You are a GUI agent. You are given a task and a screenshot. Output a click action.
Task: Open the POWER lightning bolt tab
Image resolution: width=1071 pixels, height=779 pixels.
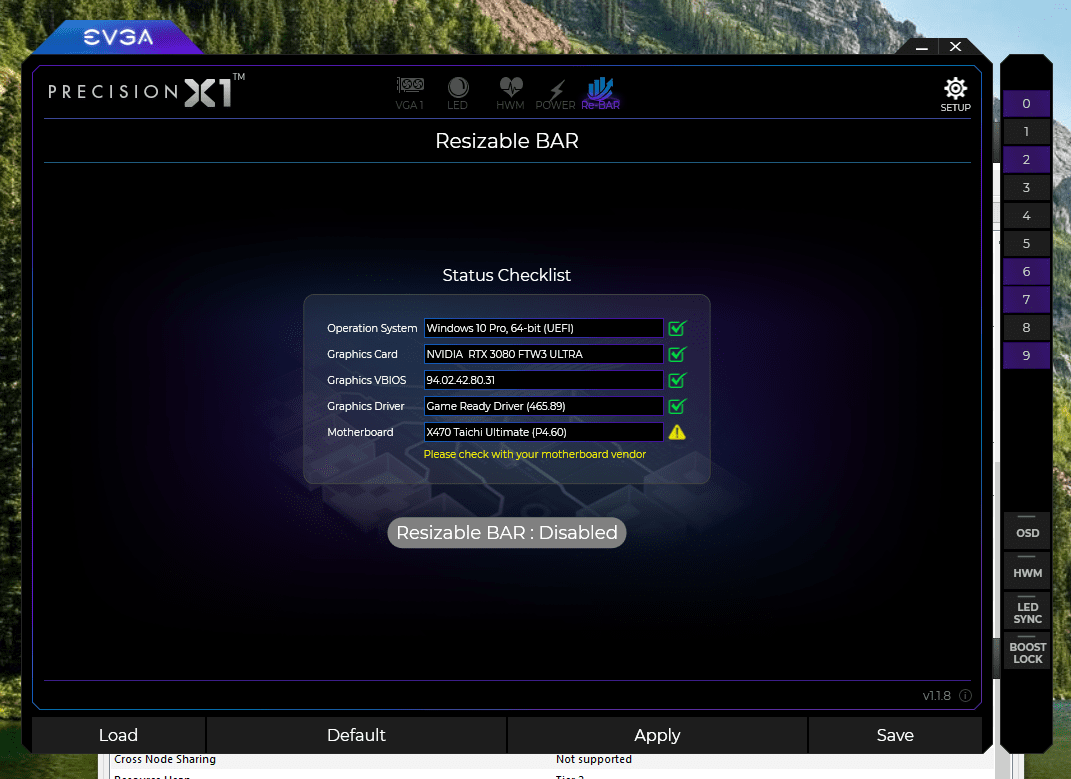(555, 94)
